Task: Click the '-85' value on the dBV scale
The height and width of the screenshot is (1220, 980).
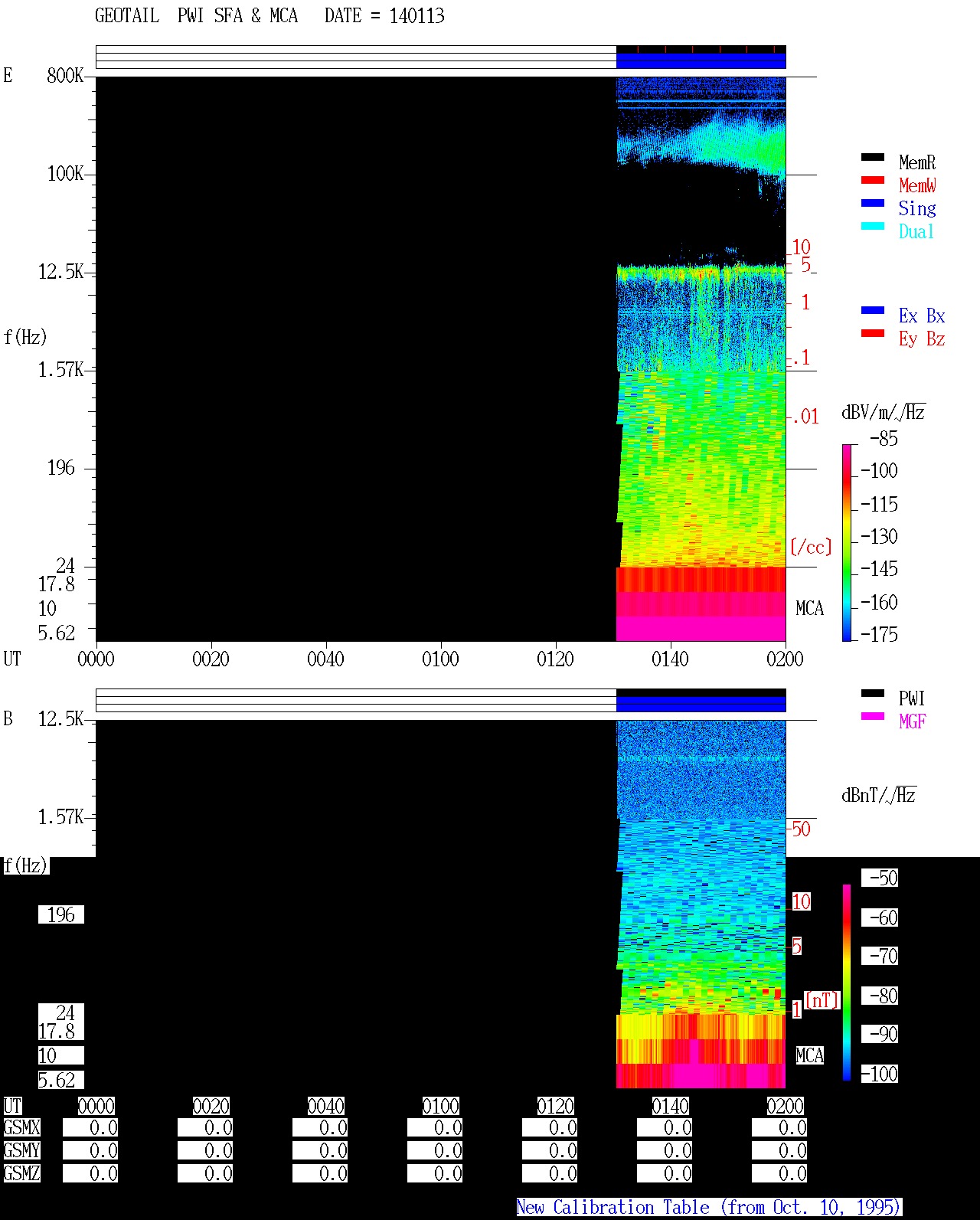Action: pyautogui.click(x=884, y=439)
